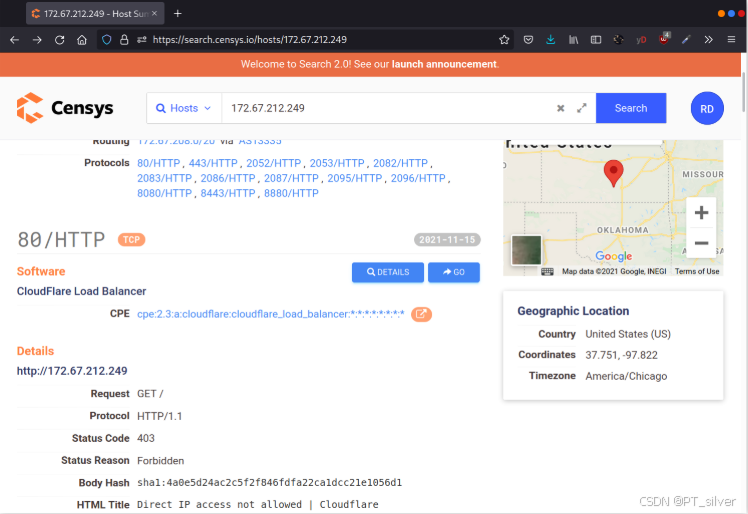Open the map Terms of Use link
Screen dimensions: 748x514
(x=696, y=272)
